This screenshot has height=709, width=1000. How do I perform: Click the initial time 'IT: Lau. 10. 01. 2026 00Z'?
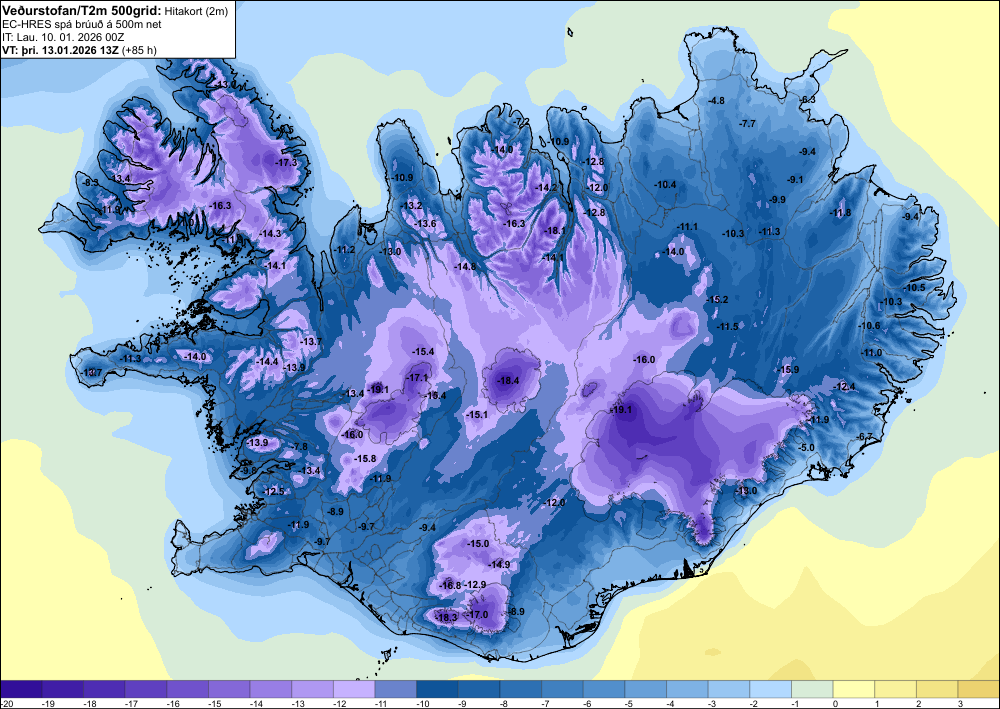coord(63,37)
